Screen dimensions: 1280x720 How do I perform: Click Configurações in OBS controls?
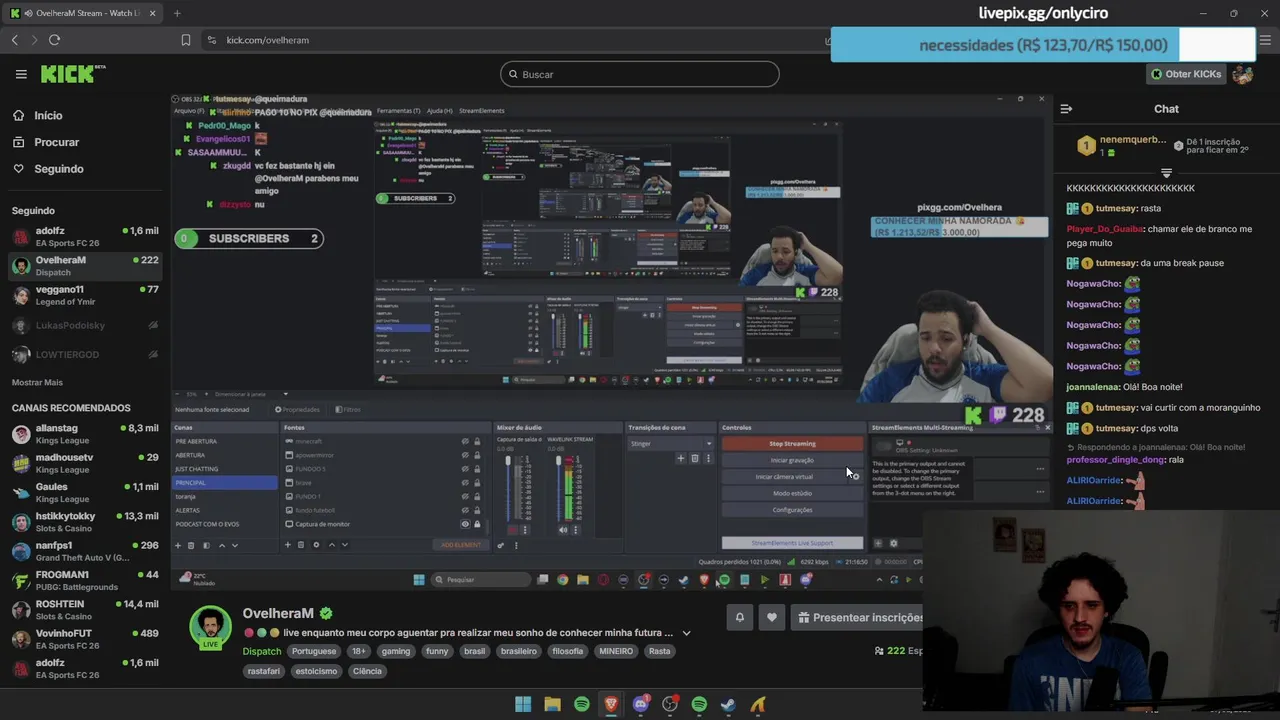(792, 510)
